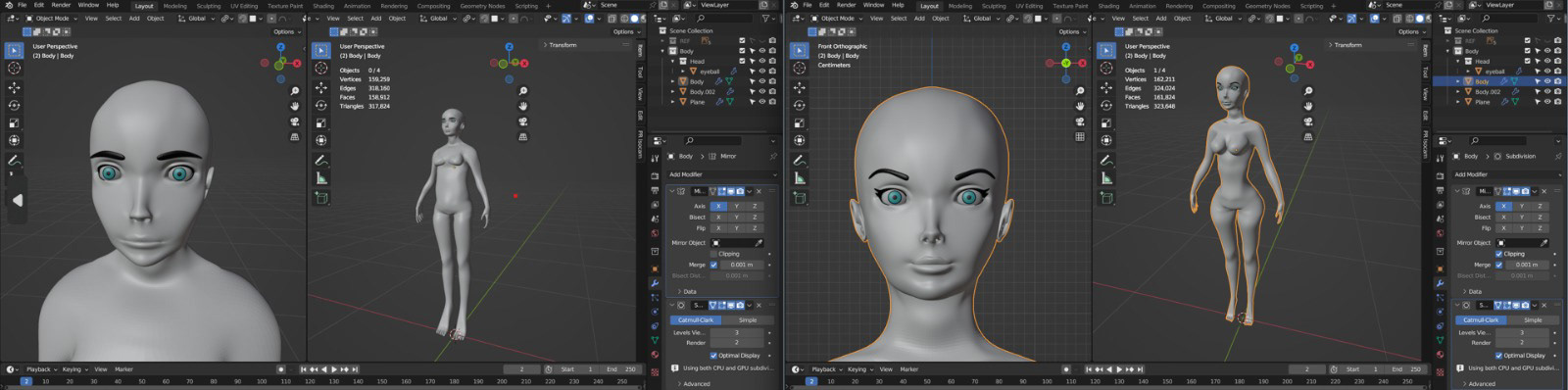Viewport: 1568px width, 390px height.
Task: Select Add Cube tool in left window's body viewport
Action: 321,197
